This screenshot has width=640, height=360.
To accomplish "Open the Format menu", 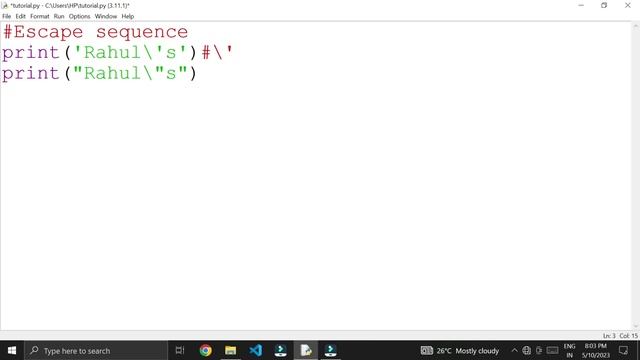I will click(40, 16).
